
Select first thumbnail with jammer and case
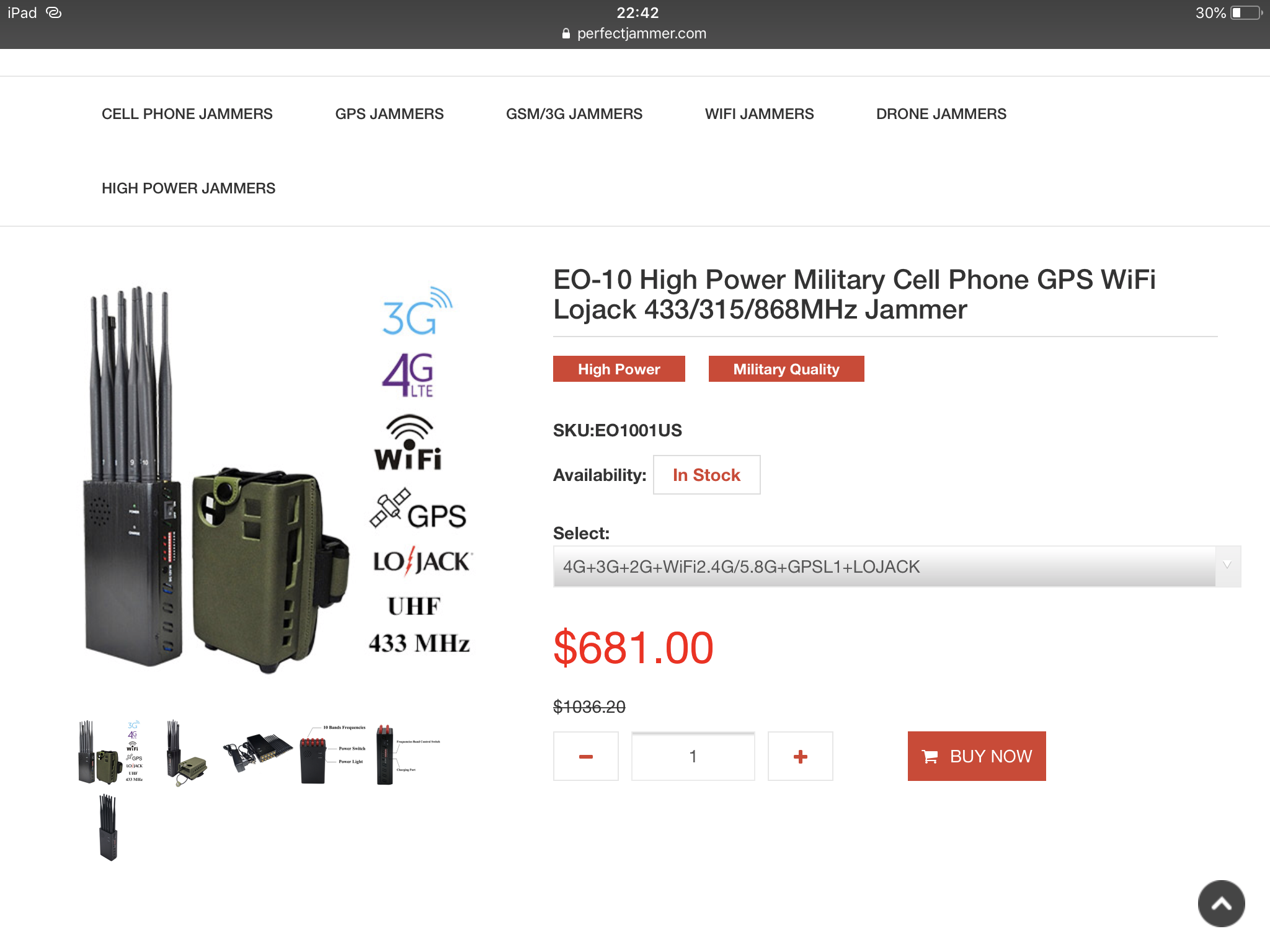pos(110,752)
